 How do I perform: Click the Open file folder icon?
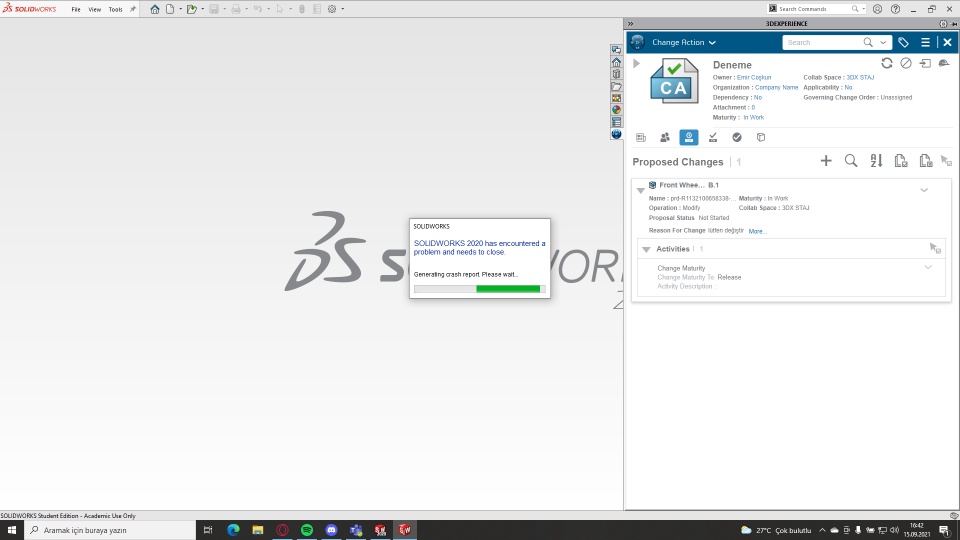pyautogui.click(x=192, y=9)
